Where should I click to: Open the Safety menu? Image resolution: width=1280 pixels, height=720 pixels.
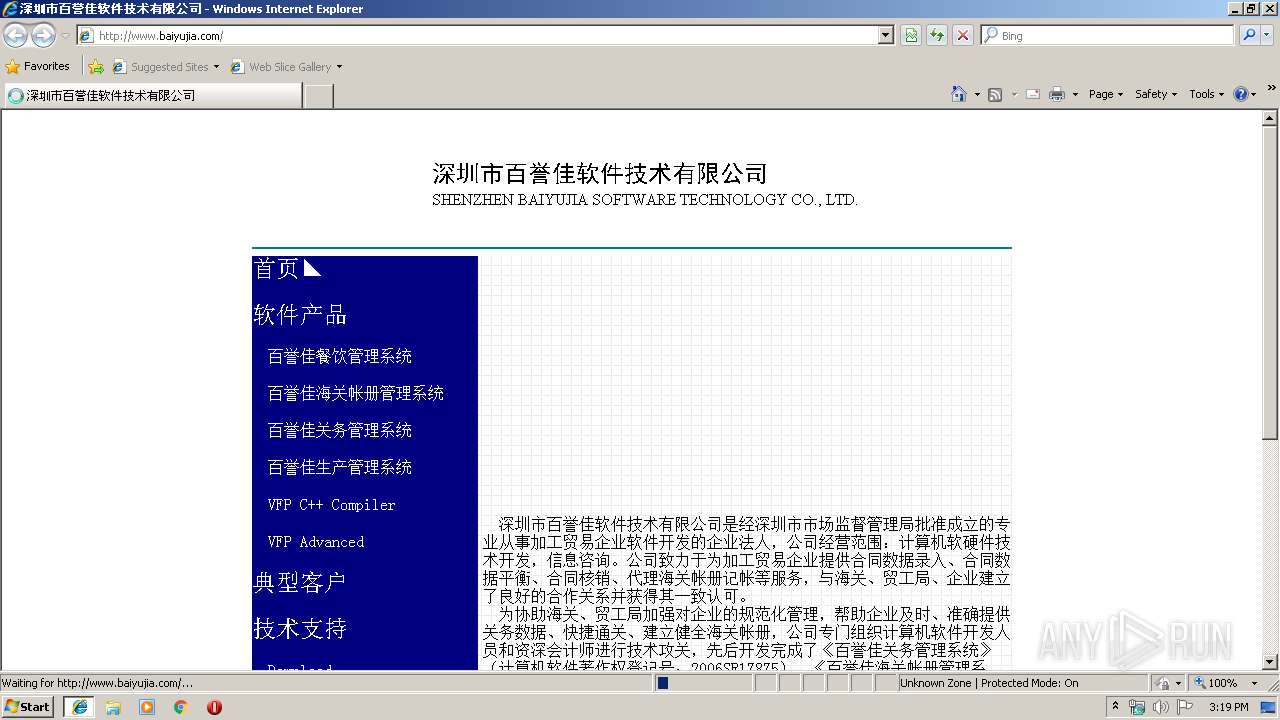pyautogui.click(x=1155, y=94)
